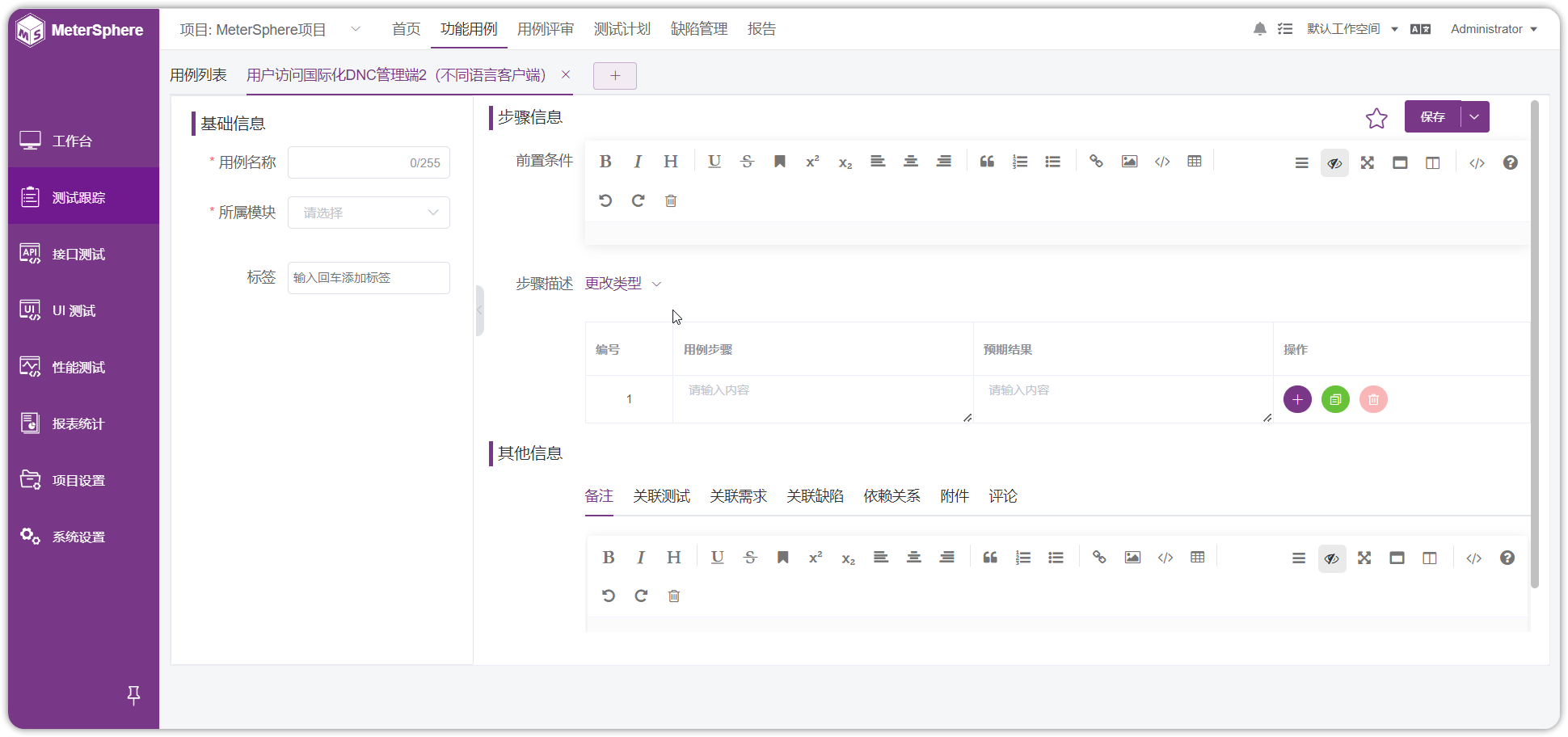Expand the 默认工作空间 workspace menu
The height and width of the screenshot is (737, 1568).
click(1352, 29)
